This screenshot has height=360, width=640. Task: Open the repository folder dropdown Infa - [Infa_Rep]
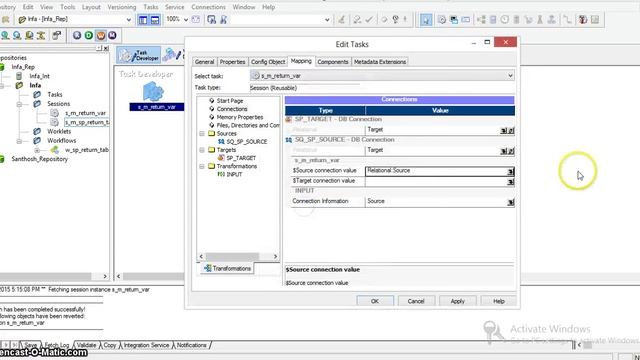(x=129, y=20)
